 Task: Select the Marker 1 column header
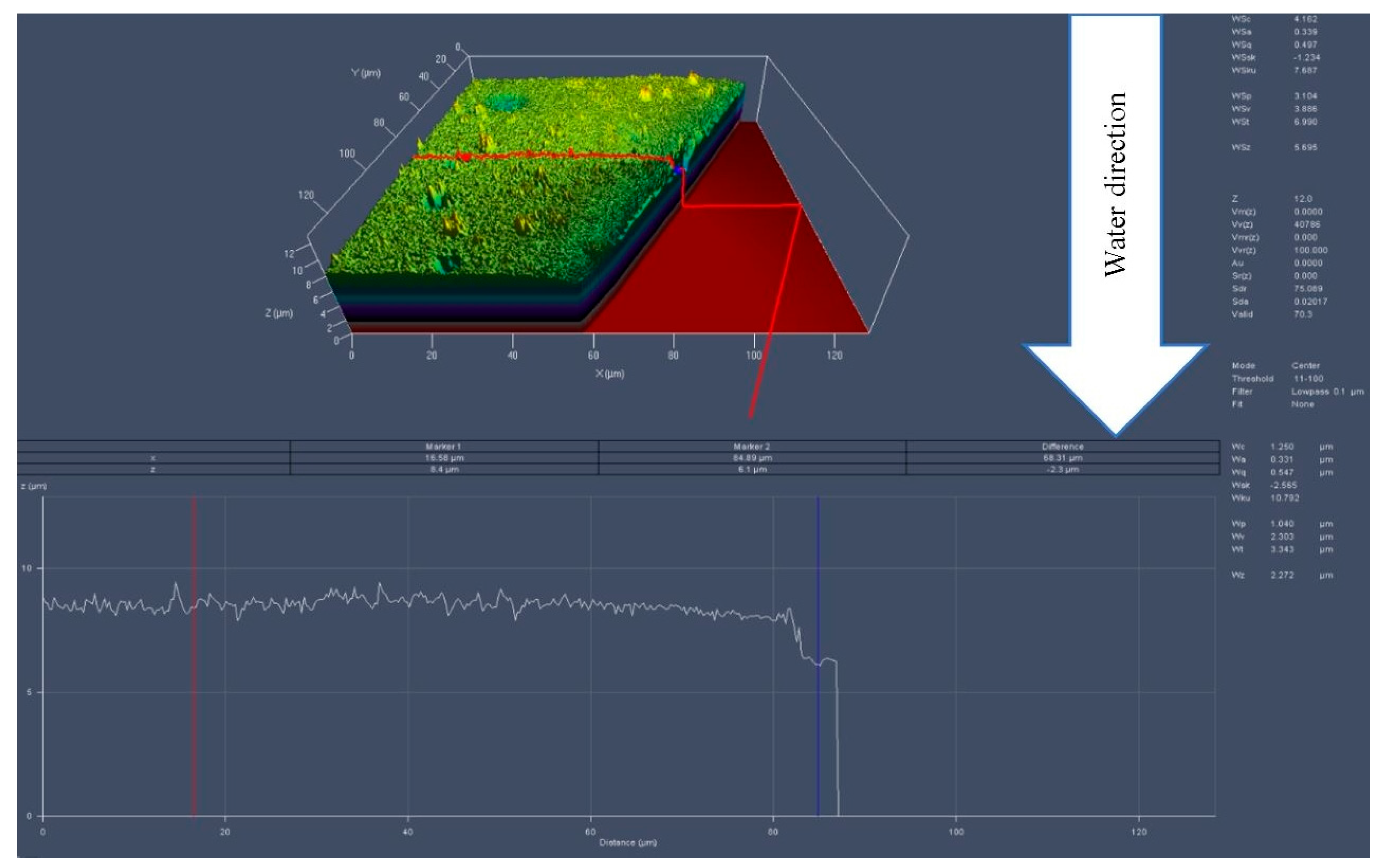coord(443,446)
